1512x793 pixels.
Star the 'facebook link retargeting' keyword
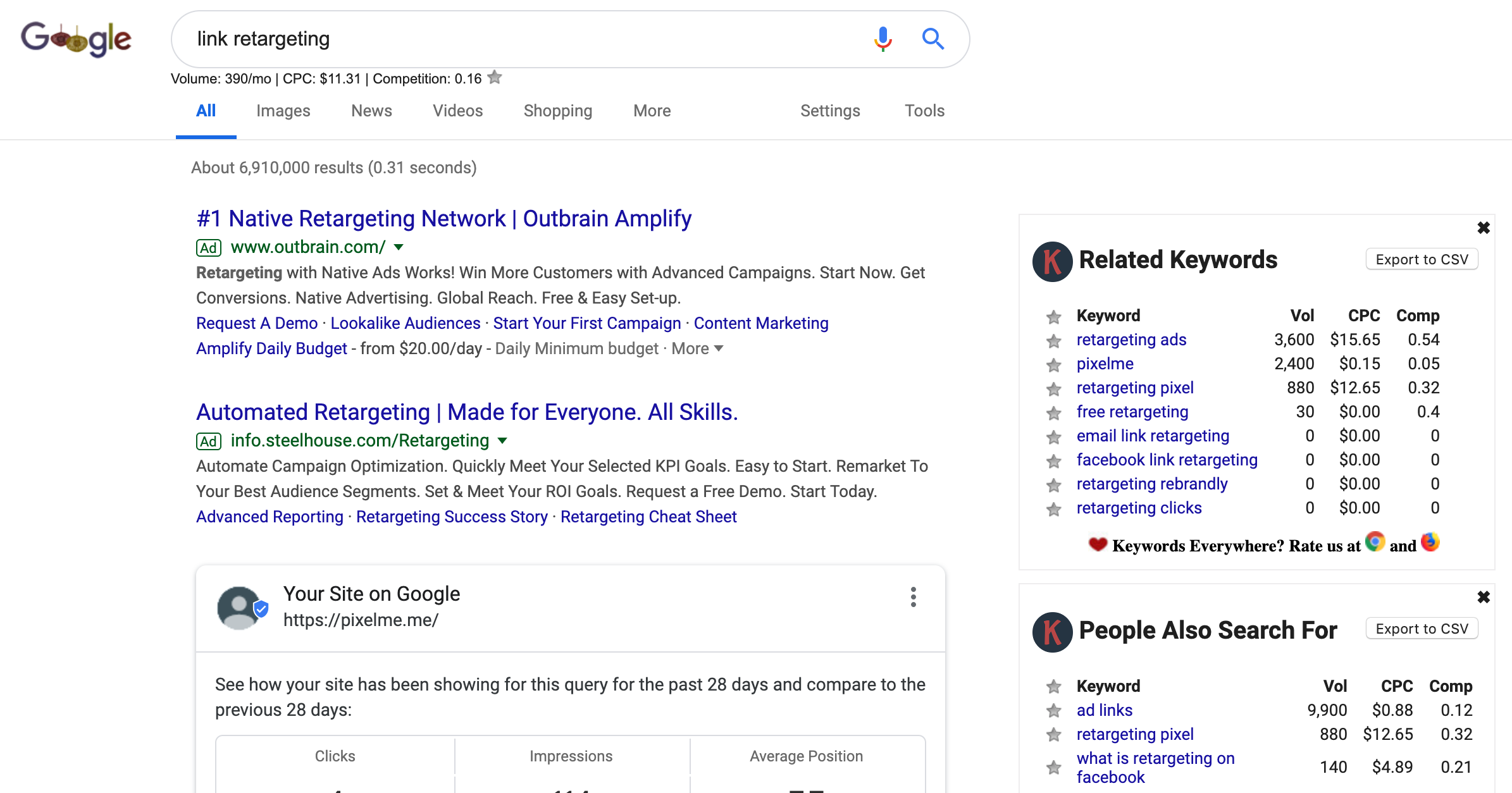(1053, 461)
